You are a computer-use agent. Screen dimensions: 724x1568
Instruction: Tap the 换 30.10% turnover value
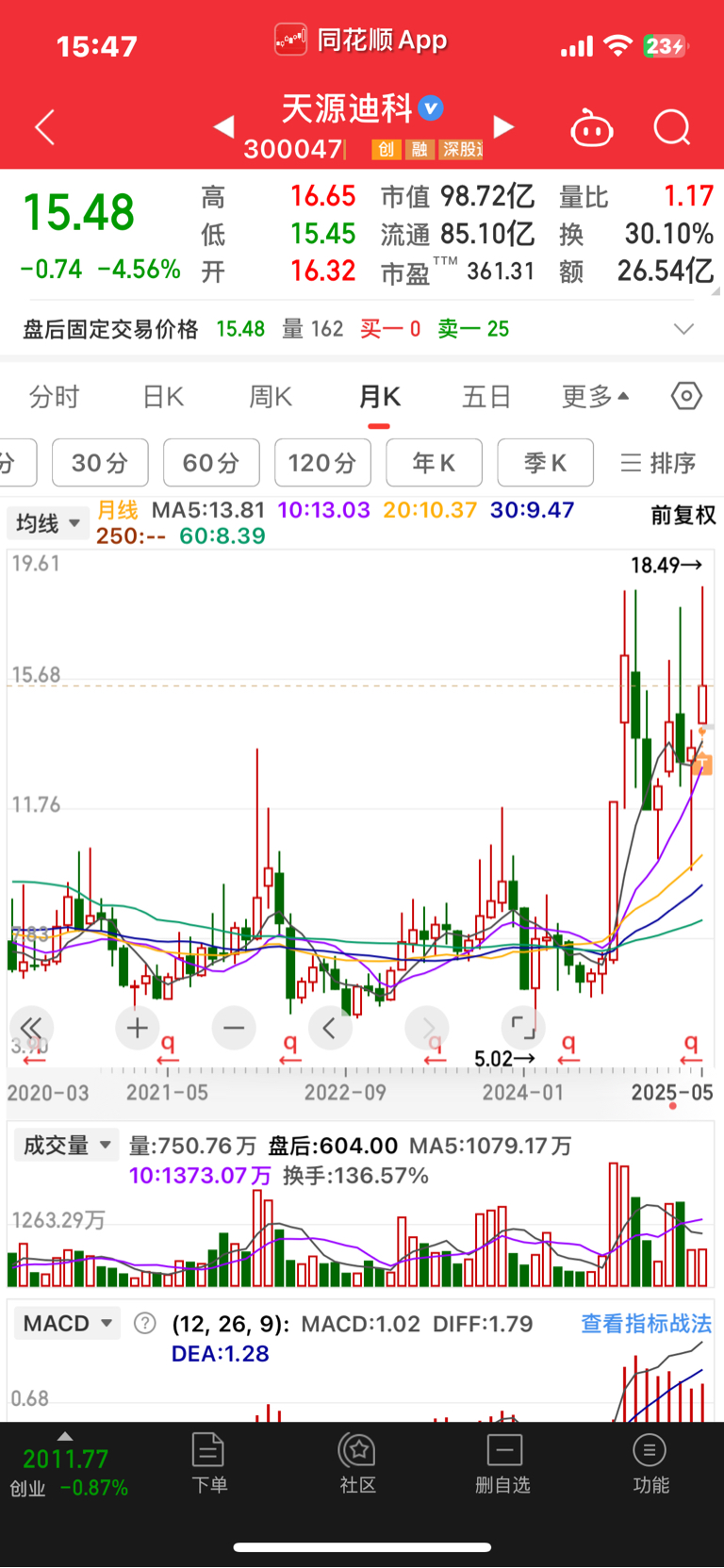(x=668, y=233)
